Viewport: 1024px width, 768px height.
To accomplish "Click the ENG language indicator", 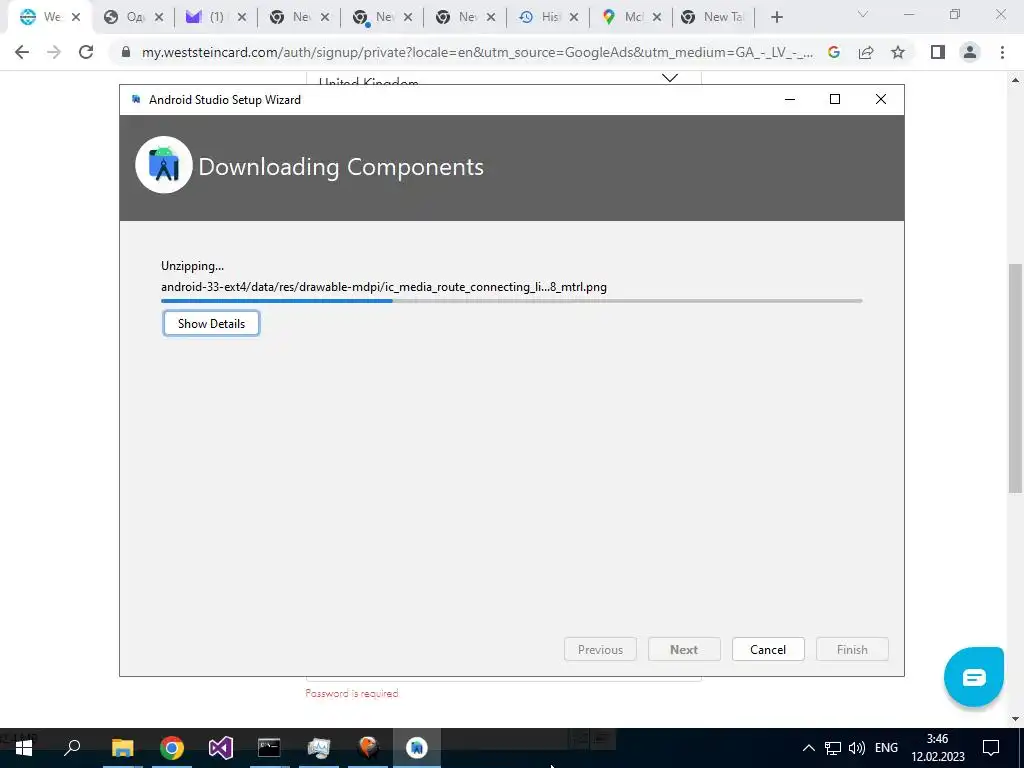I will (x=886, y=748).
